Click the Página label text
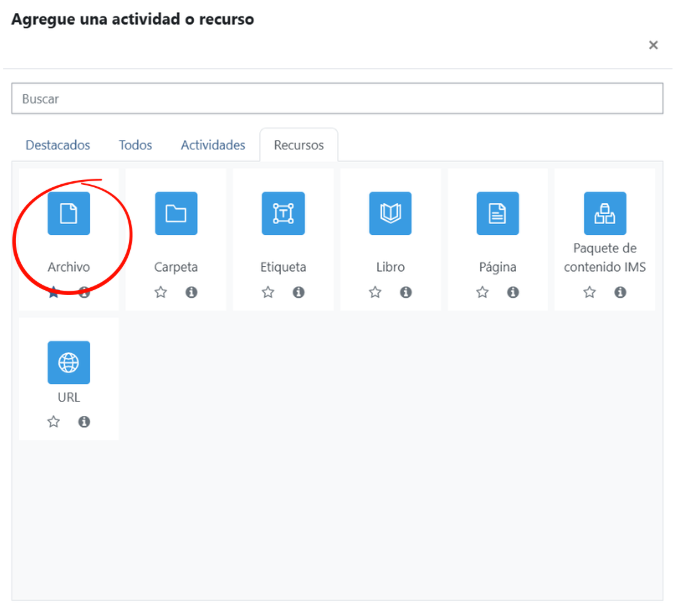The width and height of the screenshot is (676, 613). pyautogui.click(x=498, y=267)
